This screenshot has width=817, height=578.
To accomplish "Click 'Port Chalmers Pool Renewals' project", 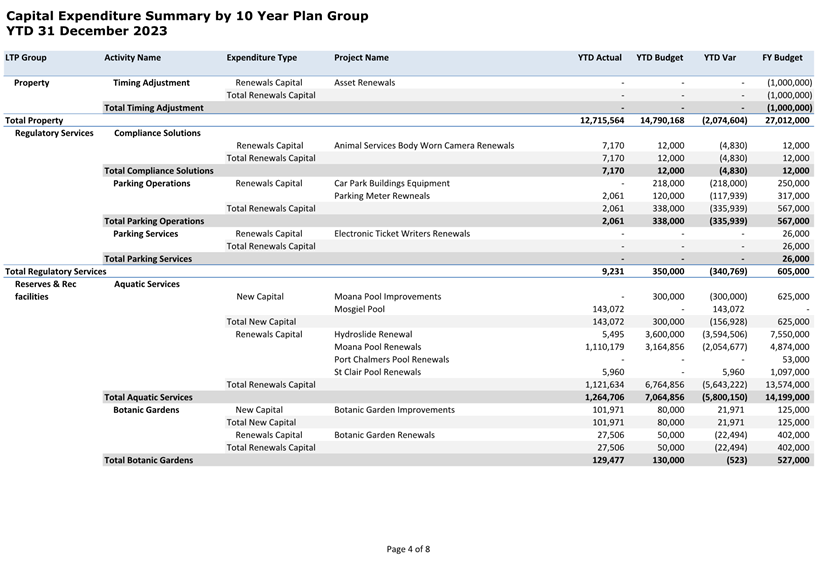I will pos(391,360).
